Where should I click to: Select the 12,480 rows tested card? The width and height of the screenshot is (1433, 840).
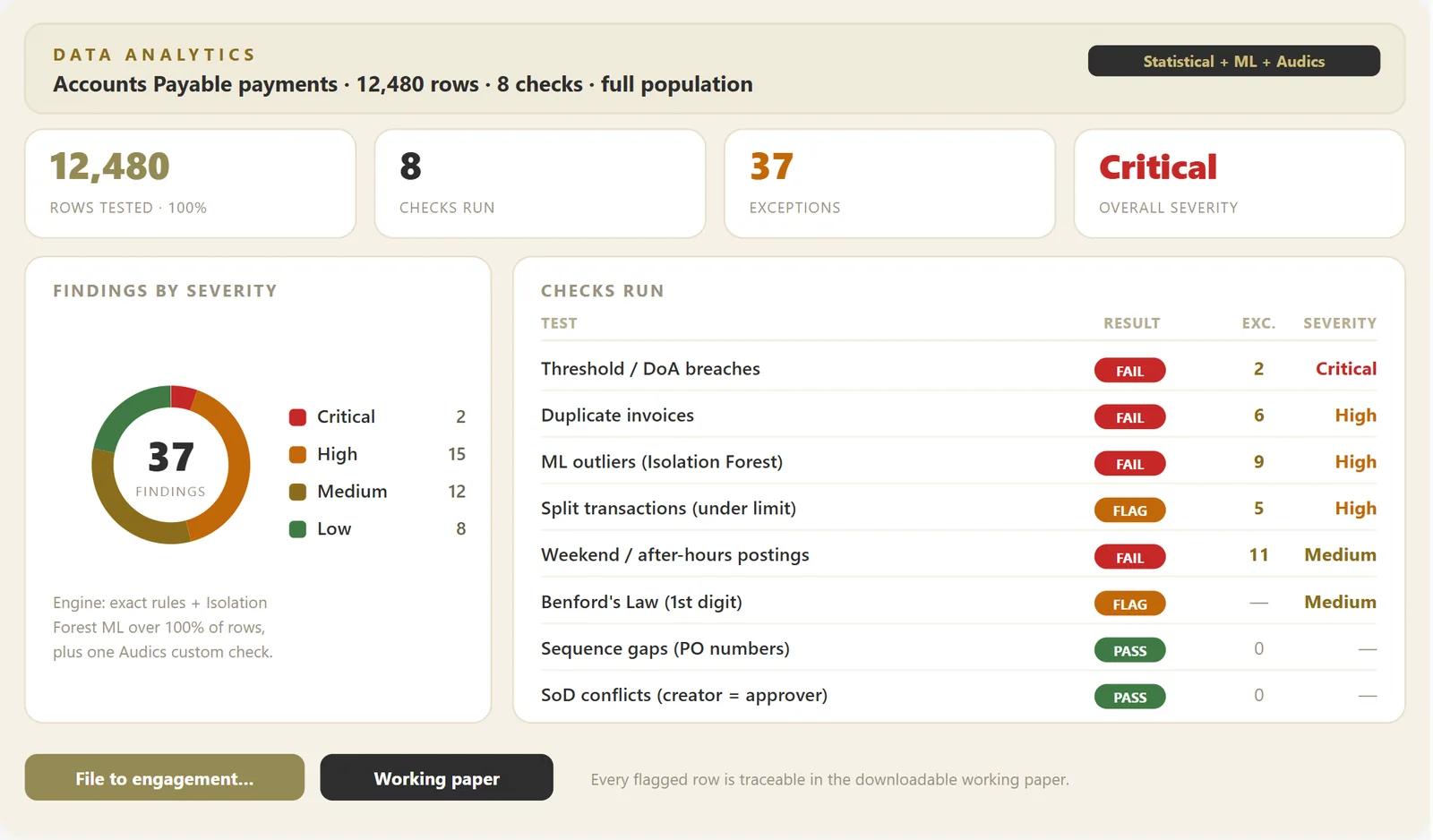(190, 184)
